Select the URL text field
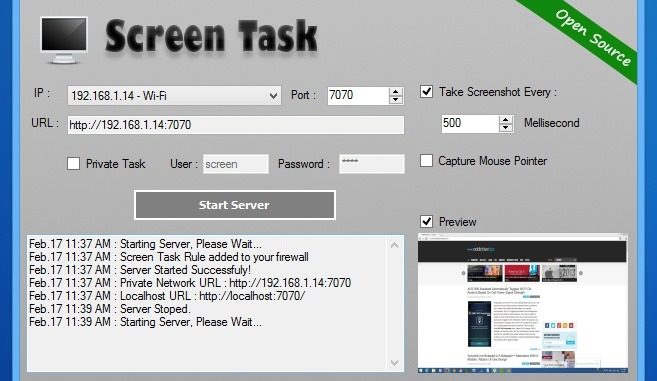The height and width of the screenshot is (381, 657). 235,125
